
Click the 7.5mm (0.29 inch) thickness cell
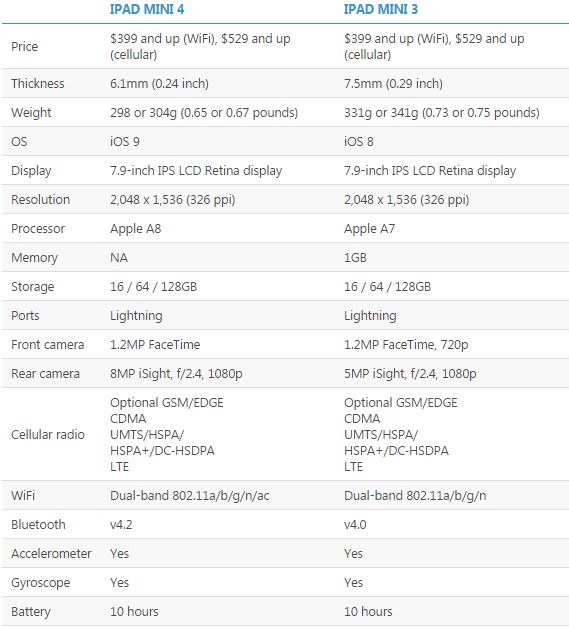point(394,83)
